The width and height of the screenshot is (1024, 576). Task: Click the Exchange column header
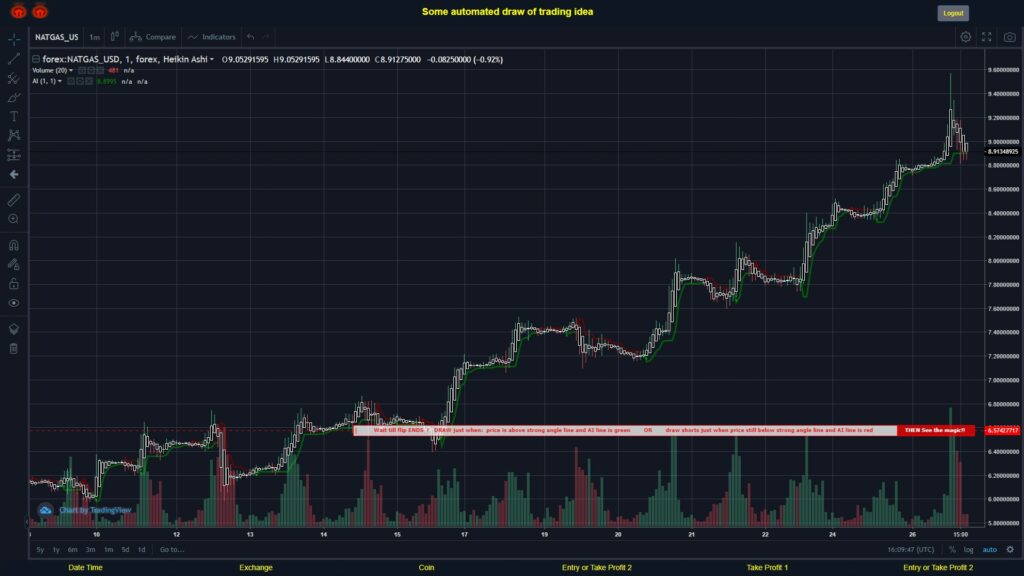coord(256,568)
